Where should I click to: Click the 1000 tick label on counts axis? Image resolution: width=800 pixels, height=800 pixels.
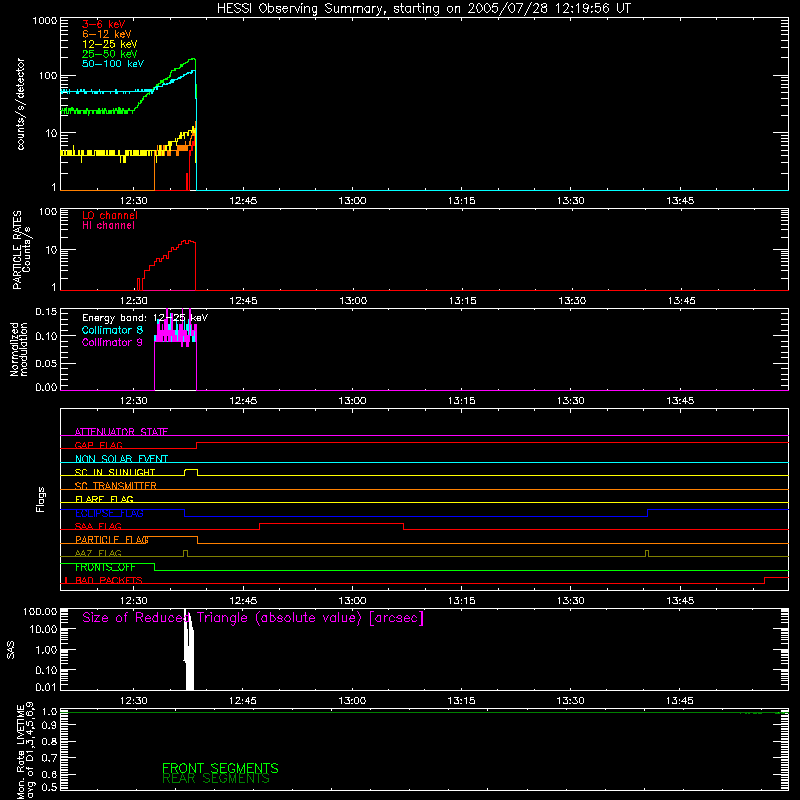pos(45,21)
